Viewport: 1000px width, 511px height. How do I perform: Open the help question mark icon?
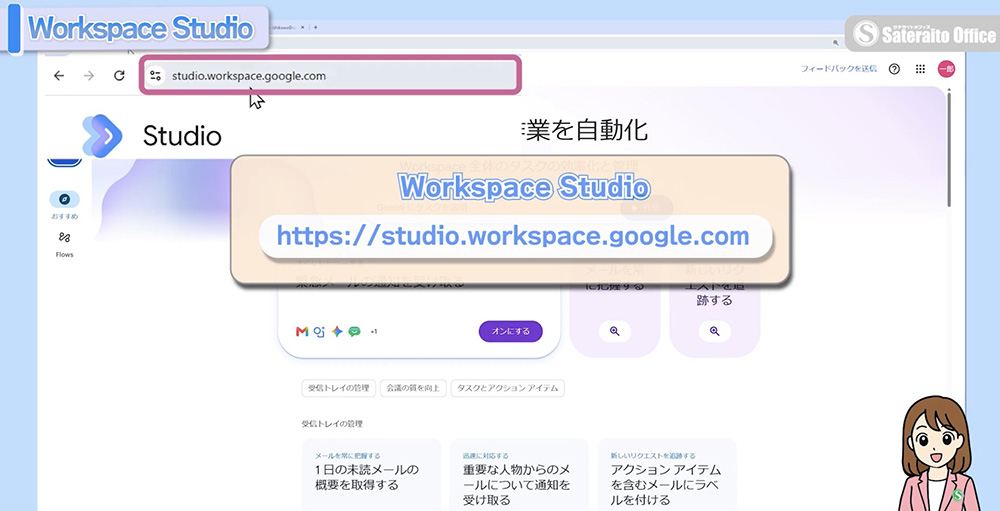pos(894,69)
